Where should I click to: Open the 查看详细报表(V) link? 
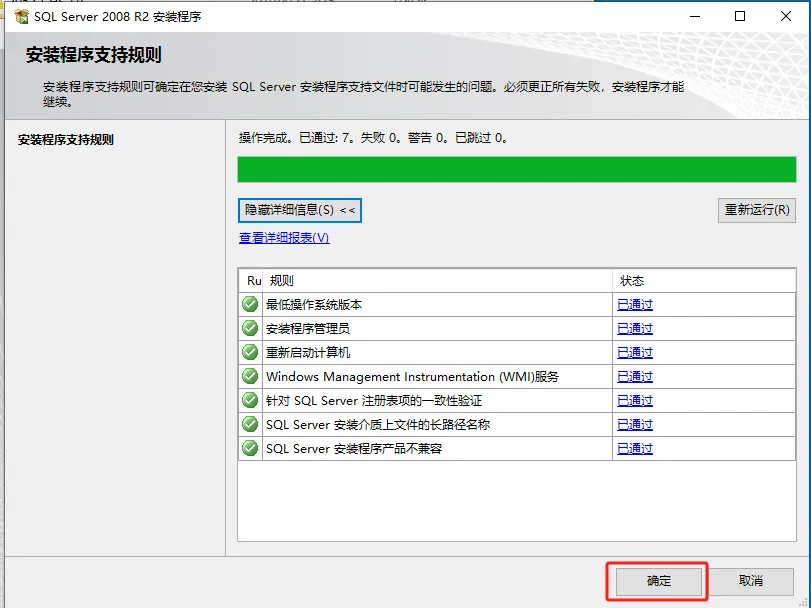(284, 238)
